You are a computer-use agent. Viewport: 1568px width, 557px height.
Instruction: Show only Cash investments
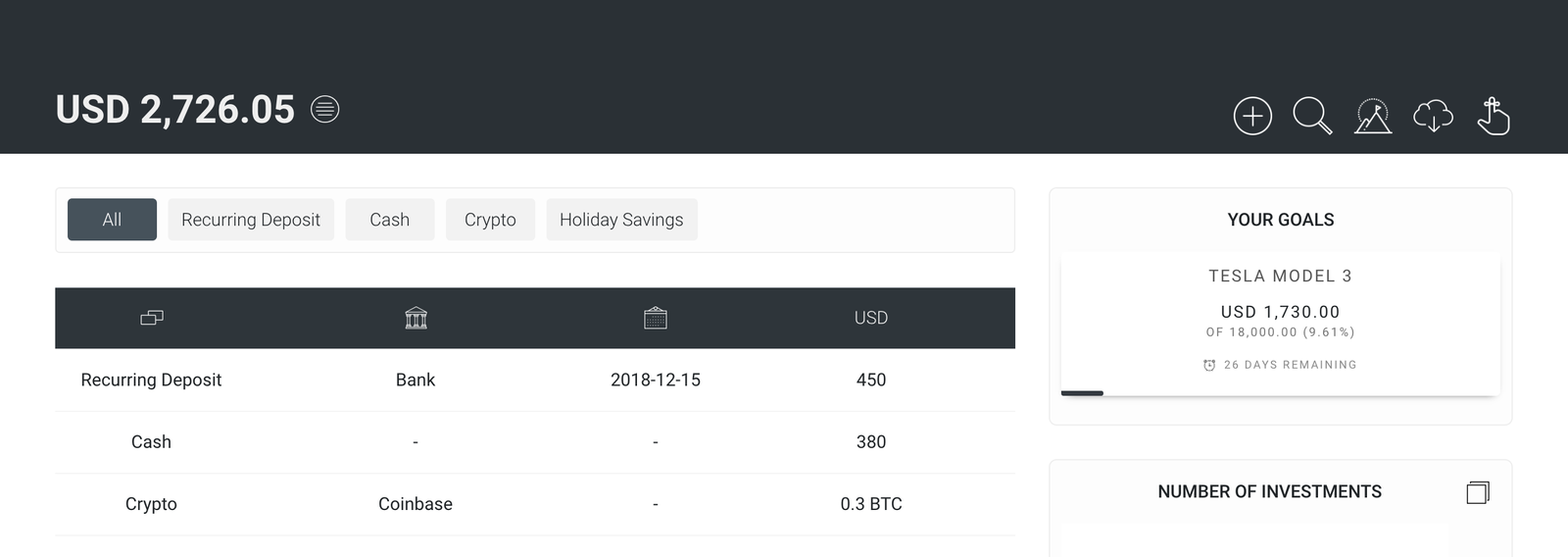[389, 220]
